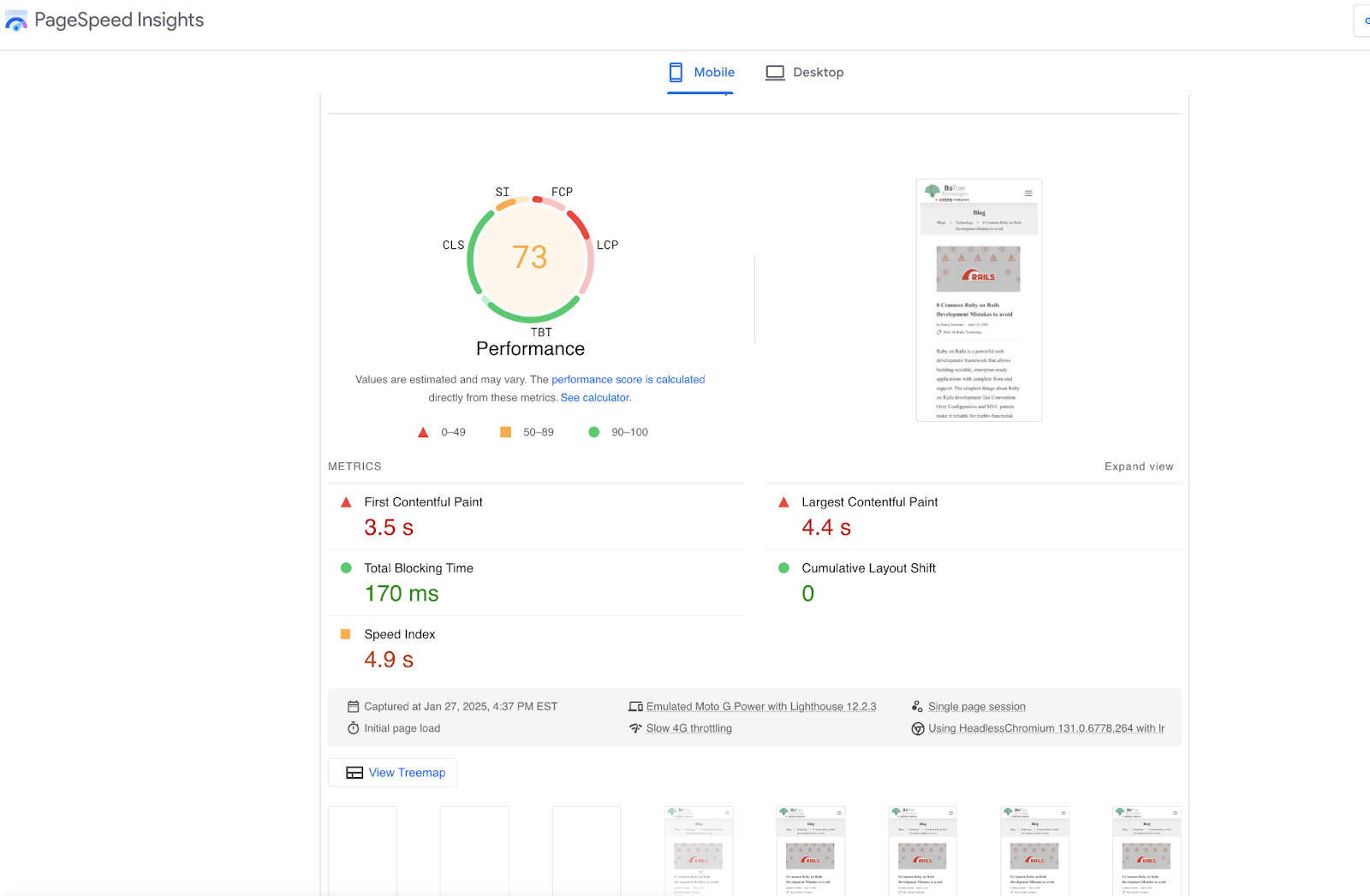
Task: Open the Slow 4G throttling details
Action: click(688, 729)
